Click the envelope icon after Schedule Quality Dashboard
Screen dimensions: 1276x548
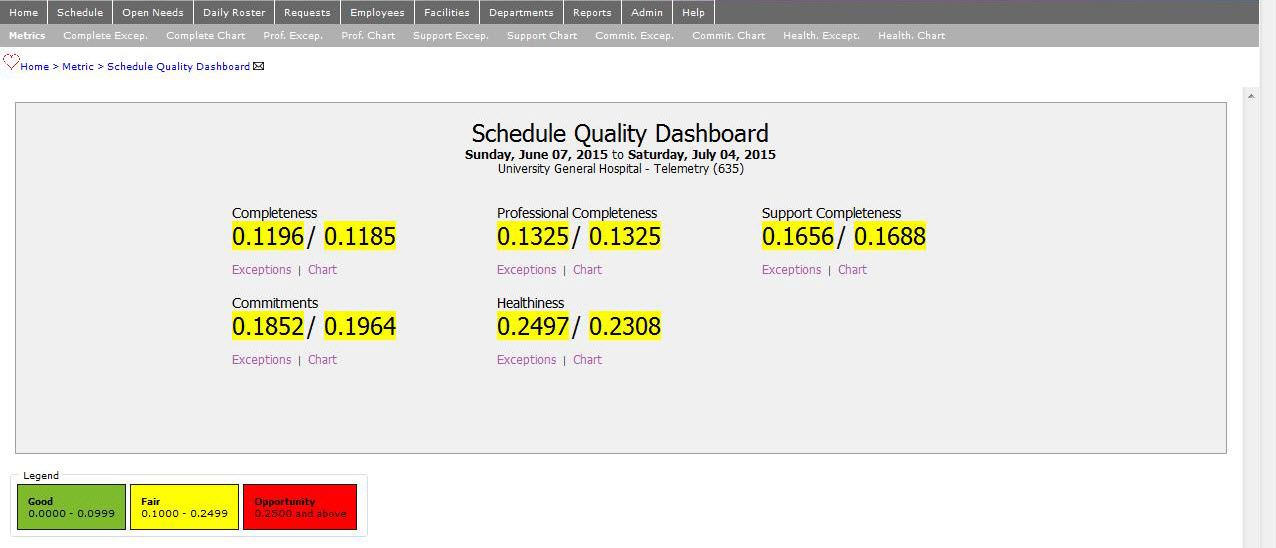pos(259,67)
